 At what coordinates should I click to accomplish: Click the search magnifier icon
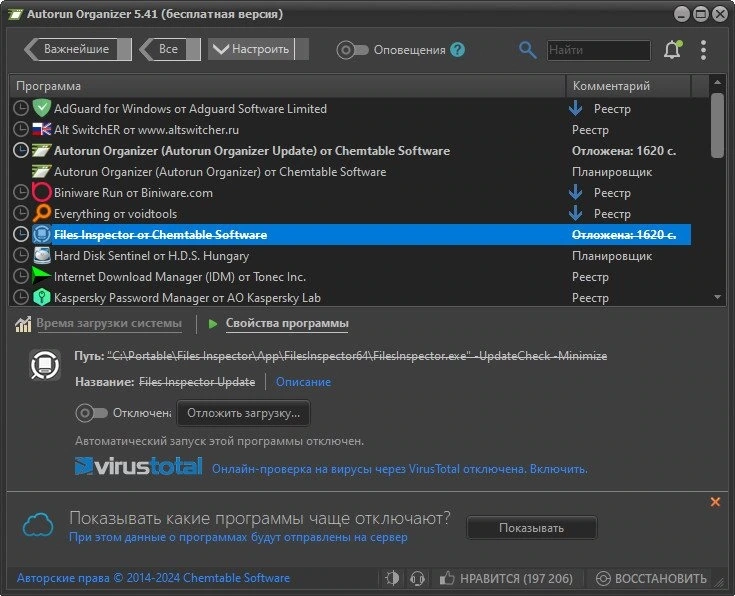[527, 50]
